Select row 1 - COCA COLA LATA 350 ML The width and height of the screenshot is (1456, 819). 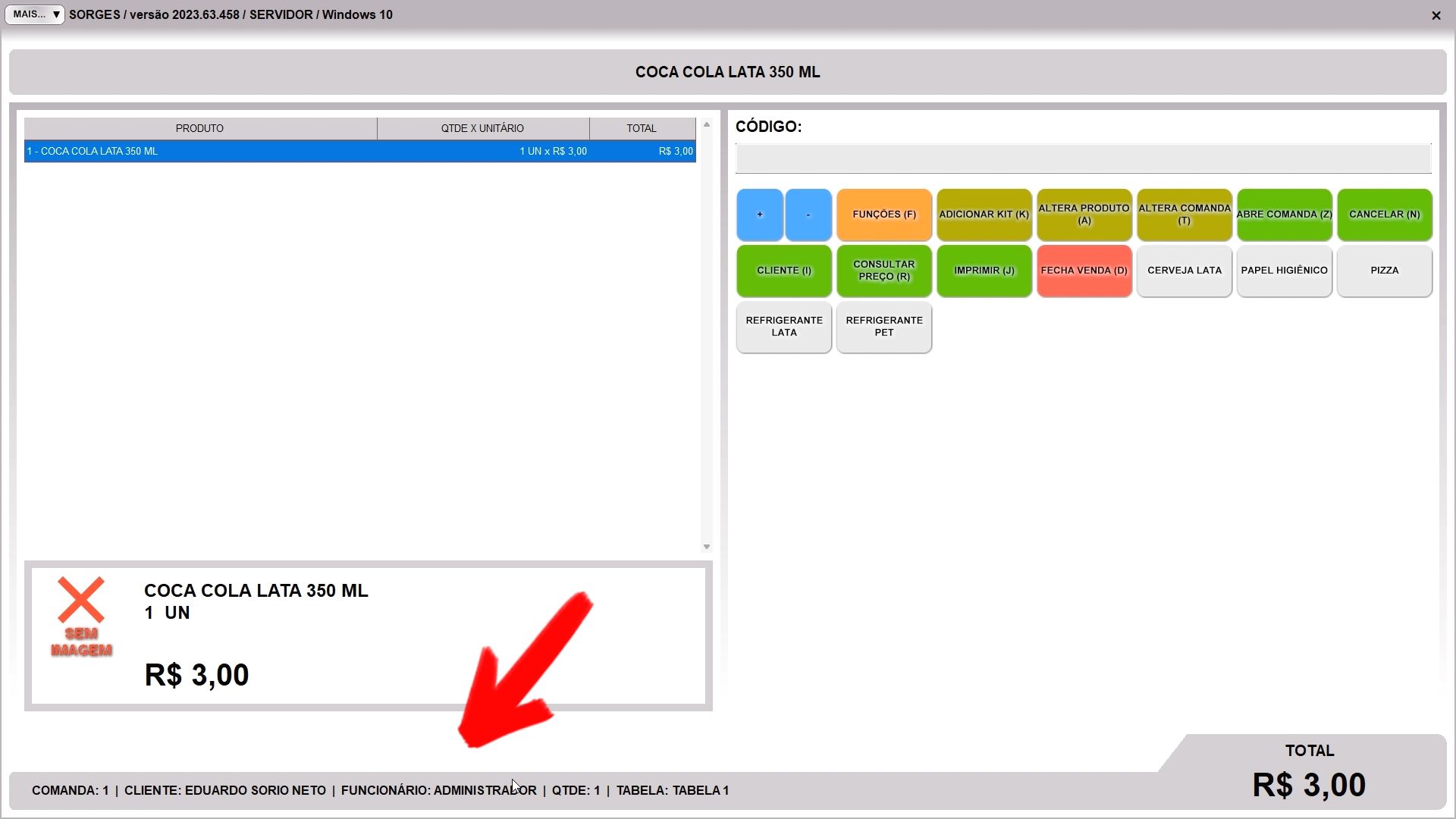pos(360,152)
